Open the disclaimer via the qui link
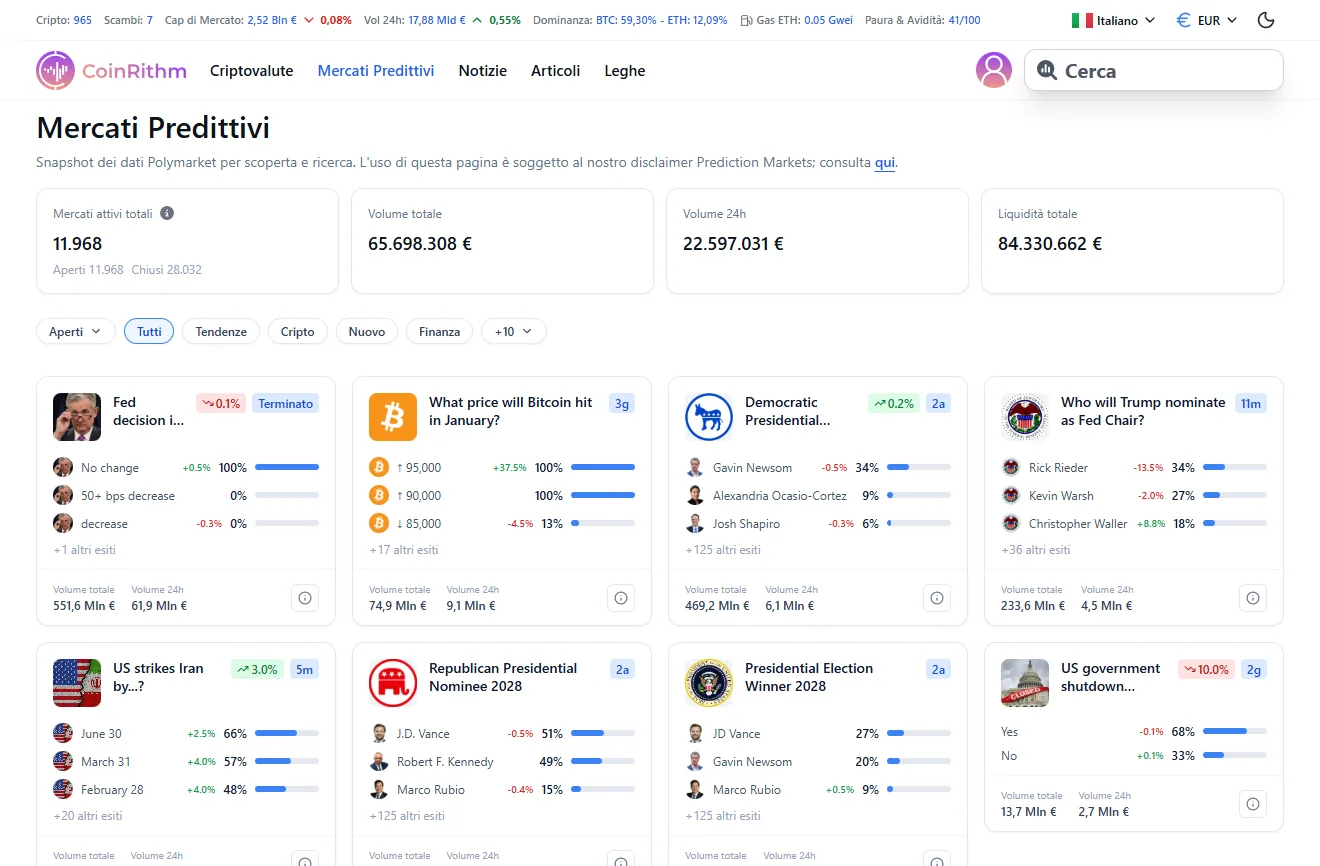The image size is (1320, 866). (x=884, y=162)
